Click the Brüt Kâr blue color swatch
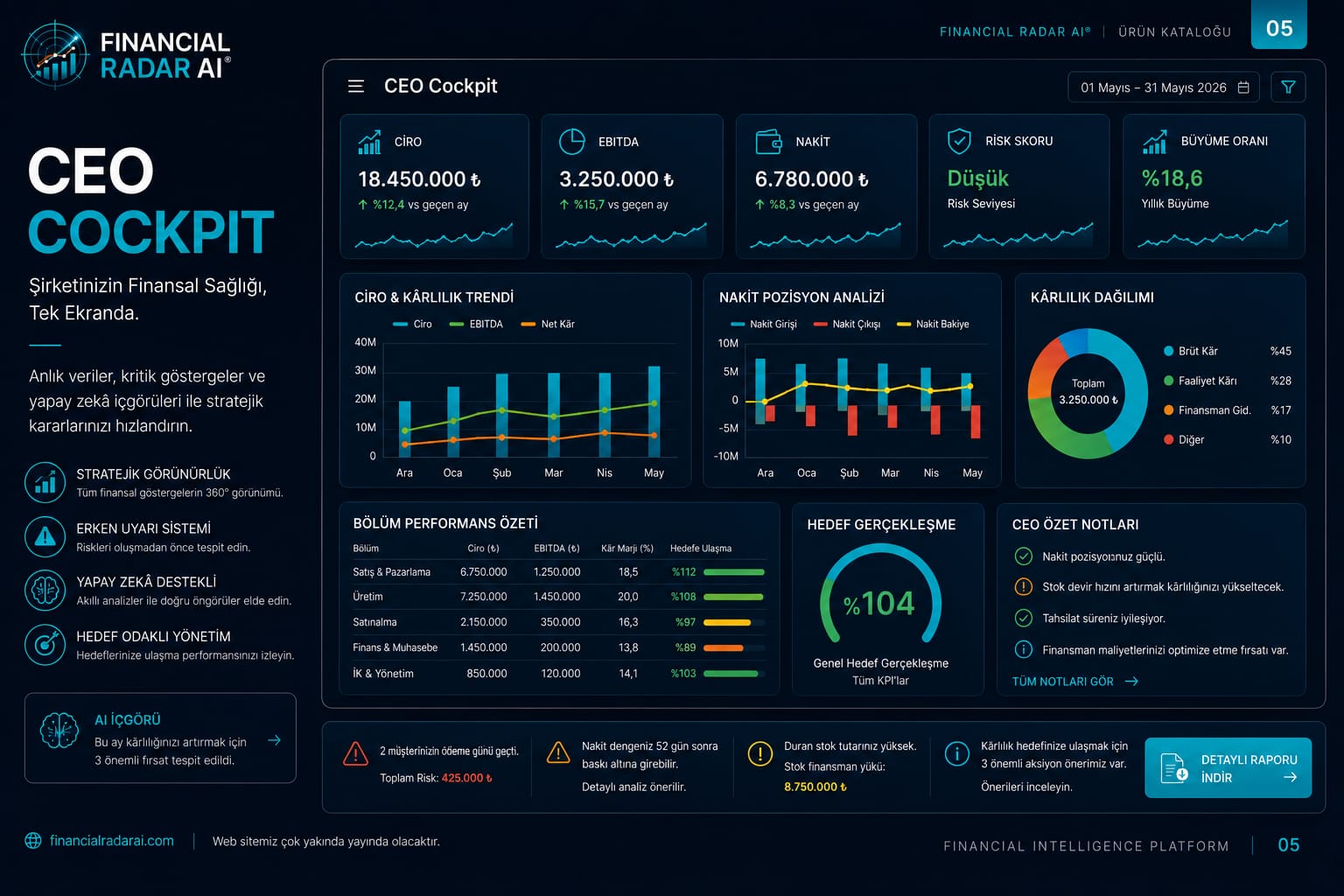The width and height of the screenshot is (1344, 896). pyautogui.click(x=1168, y=351)
